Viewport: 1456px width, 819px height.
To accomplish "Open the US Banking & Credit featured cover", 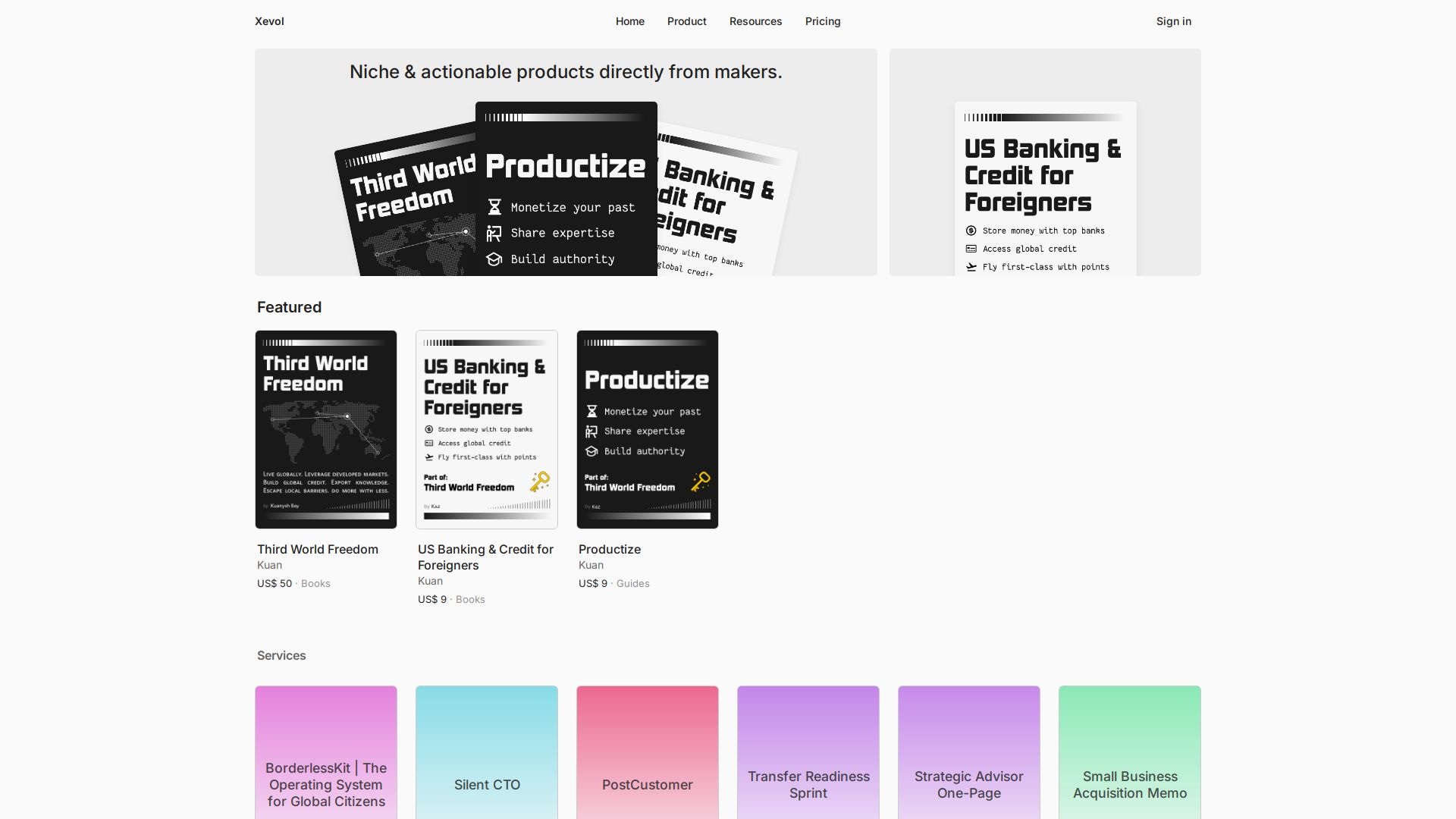I will [x=487, y=429].
